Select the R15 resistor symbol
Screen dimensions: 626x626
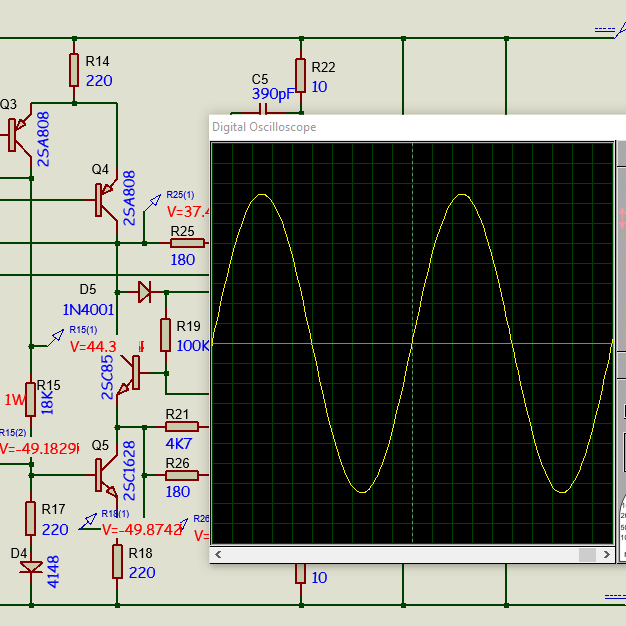click(31, 400)
